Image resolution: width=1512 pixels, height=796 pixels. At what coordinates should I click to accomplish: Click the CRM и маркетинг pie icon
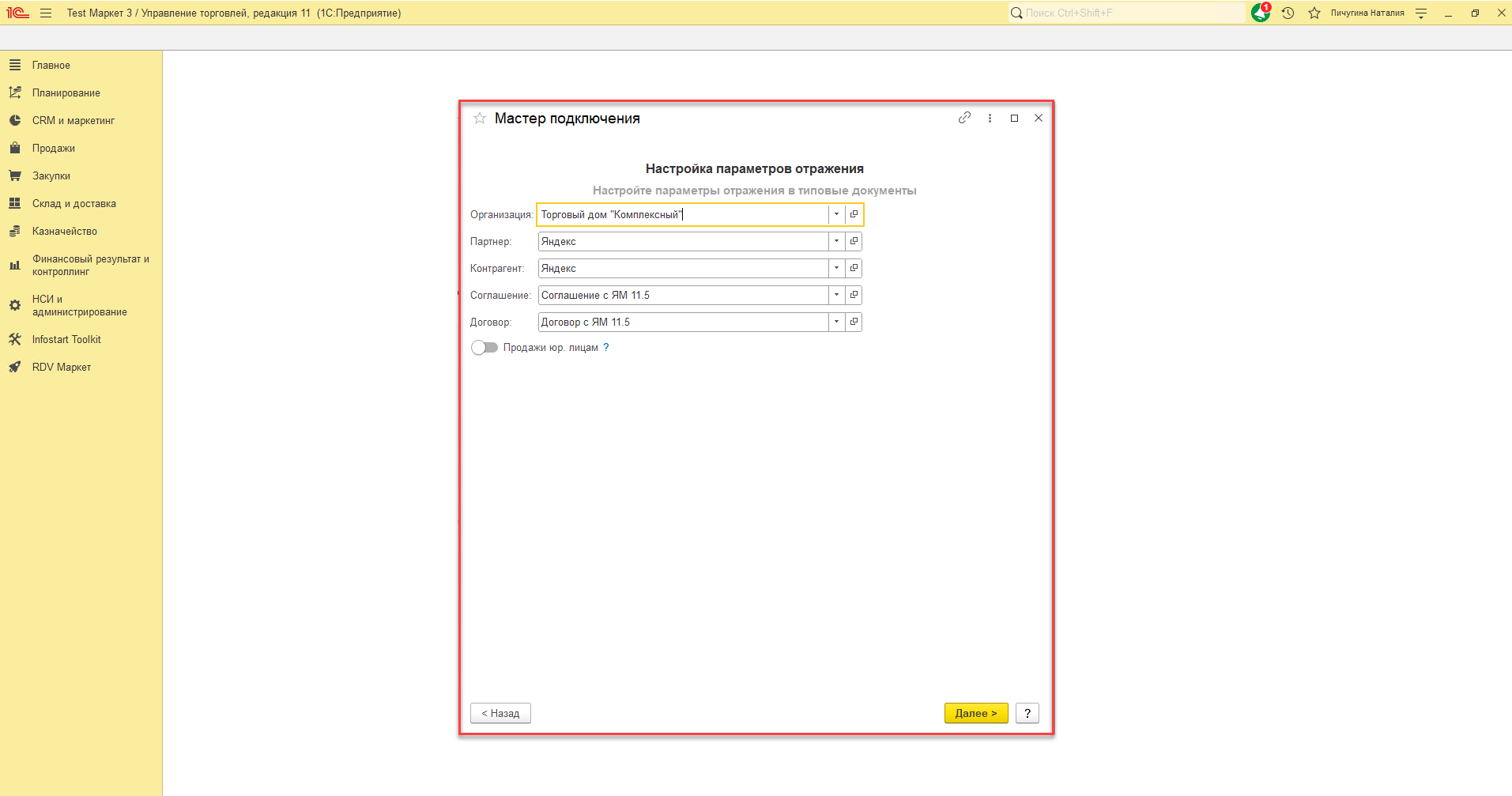click(x=15, y=120)
